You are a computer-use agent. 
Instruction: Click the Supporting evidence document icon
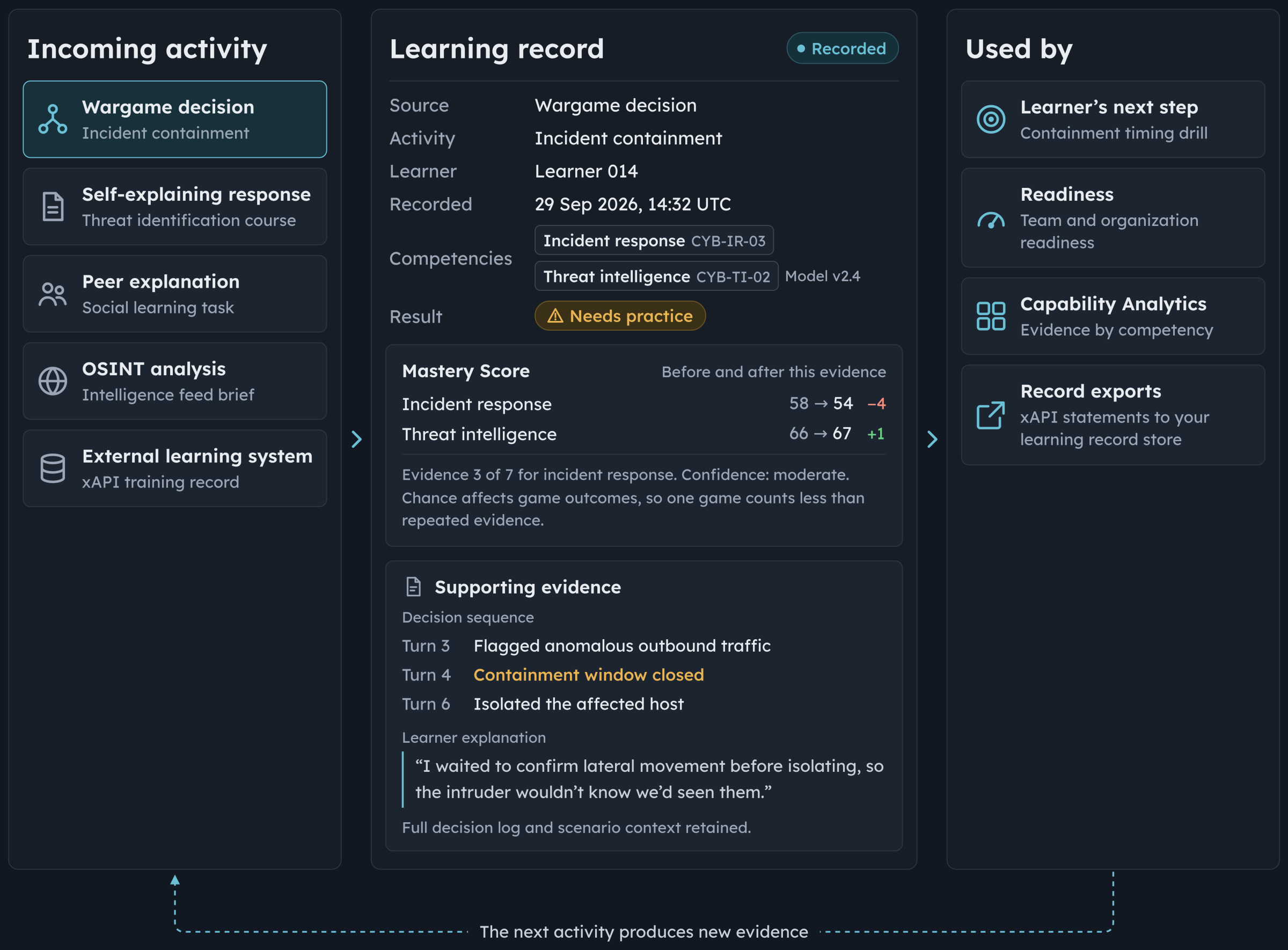pos(413,587)
